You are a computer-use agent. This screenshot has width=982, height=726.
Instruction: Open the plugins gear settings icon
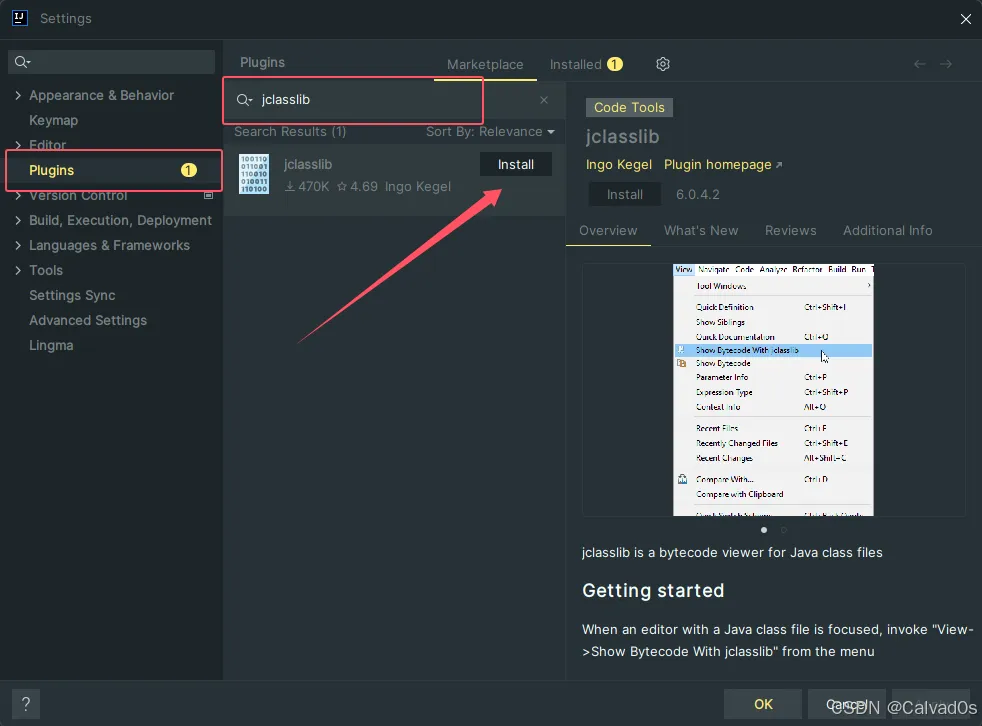[x=663, y=64]
